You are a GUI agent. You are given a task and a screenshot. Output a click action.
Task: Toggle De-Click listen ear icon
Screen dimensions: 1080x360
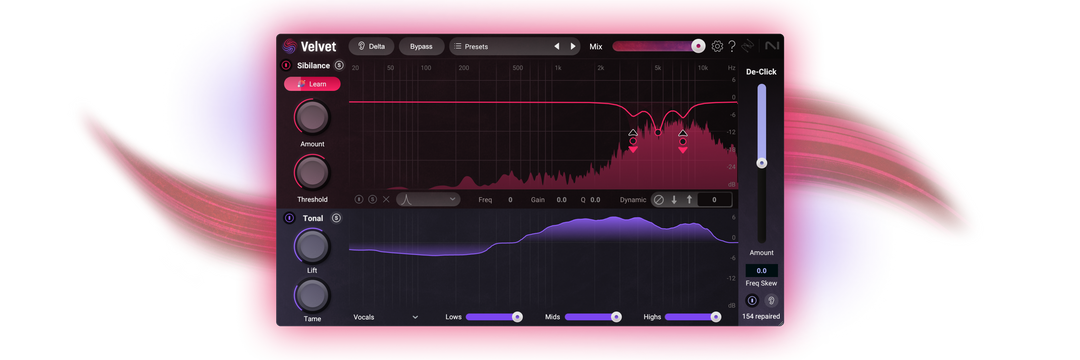coord(771,300)
